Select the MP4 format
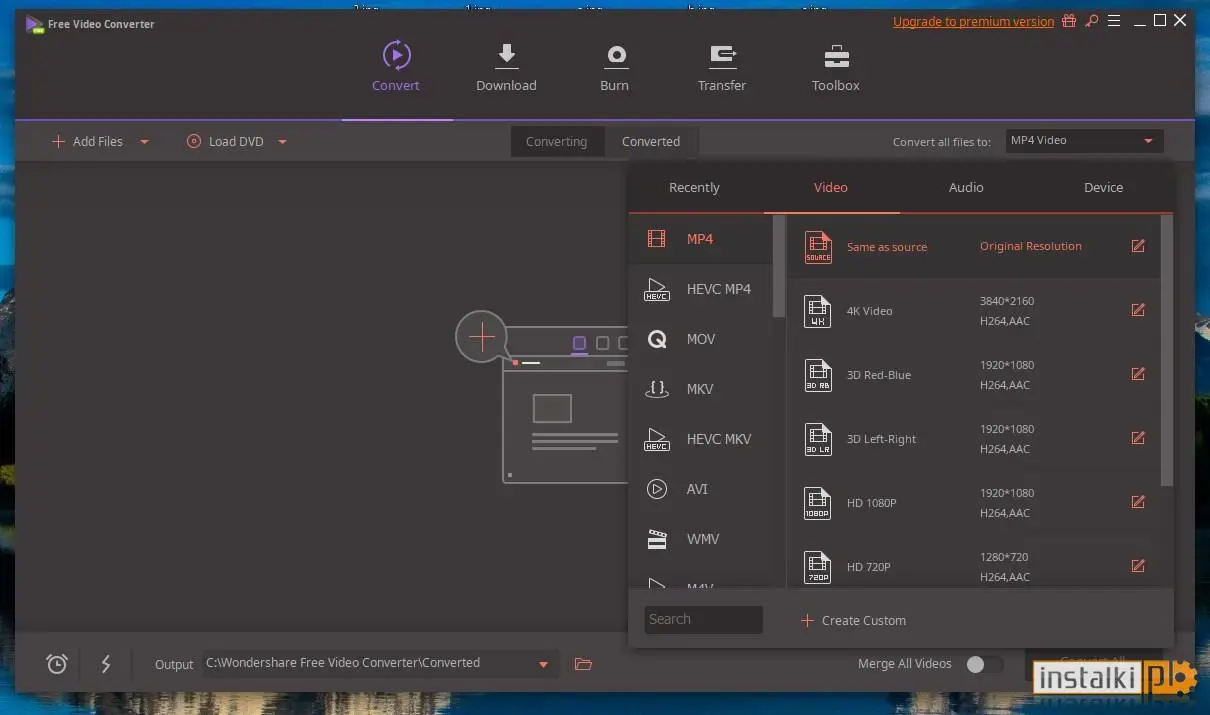Viewport: 1210px width, 715px height. click(x=700, y=239)
